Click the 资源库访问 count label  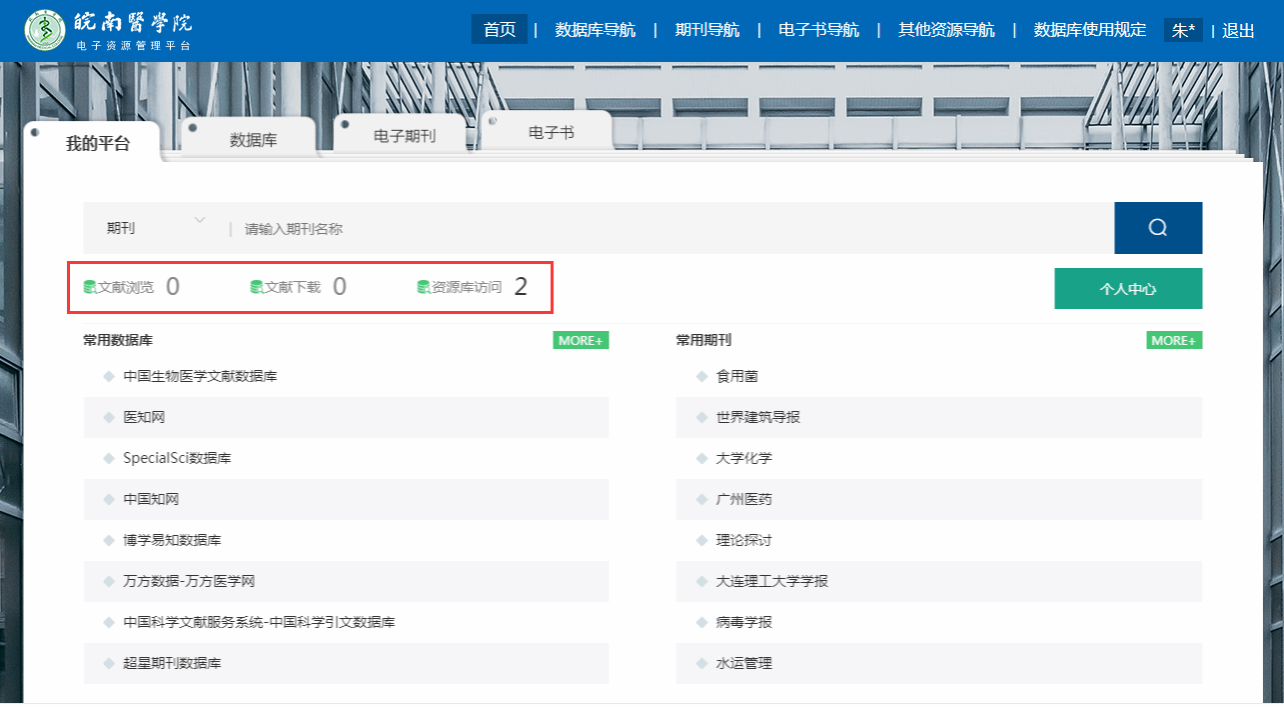(467, 288)
